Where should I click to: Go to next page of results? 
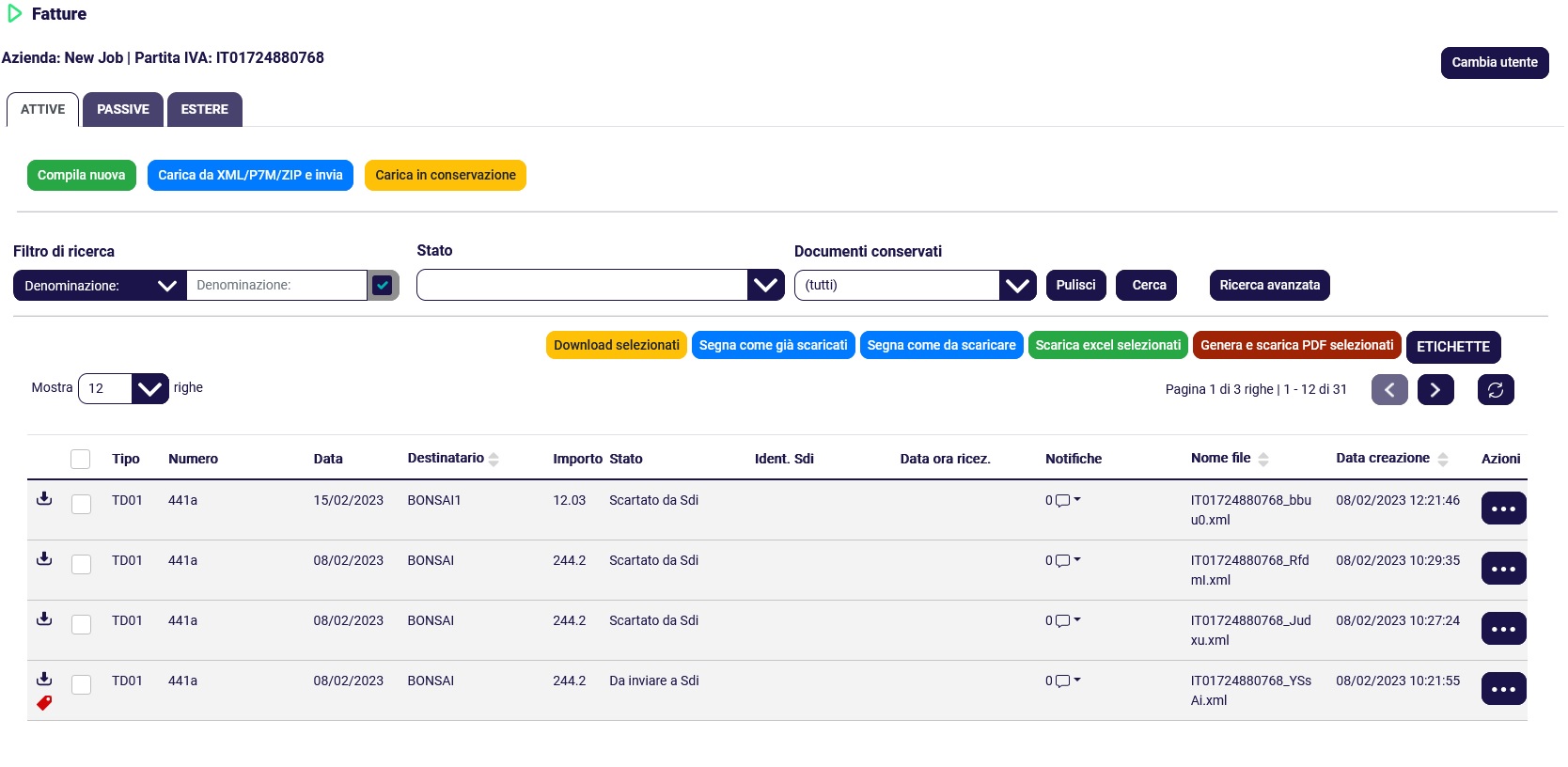[1435, 389]
